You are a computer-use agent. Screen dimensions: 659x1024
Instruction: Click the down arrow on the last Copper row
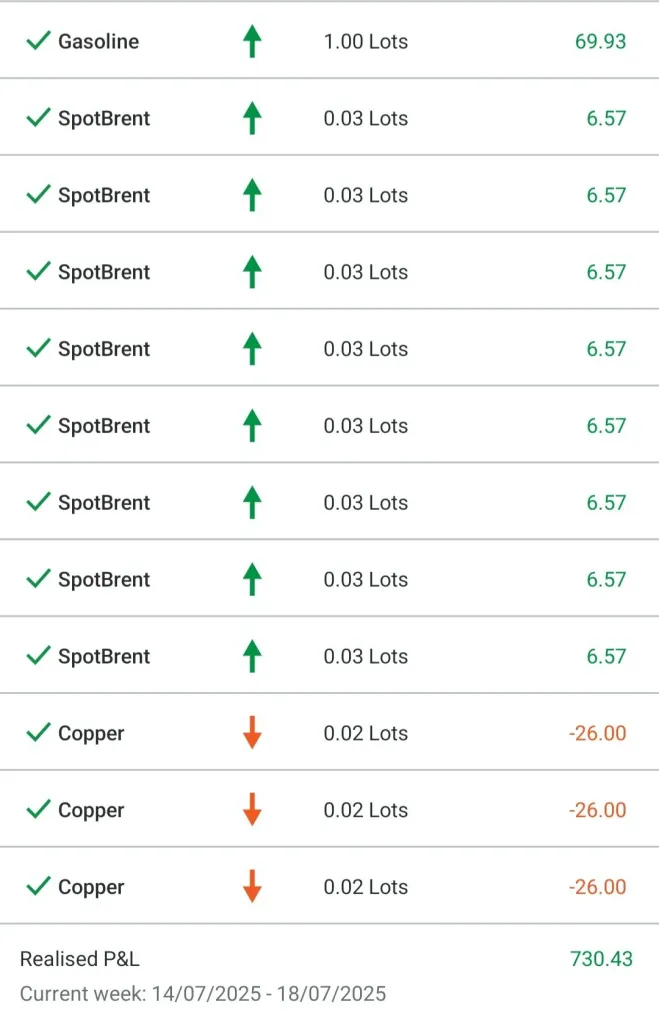click(252, 888)
